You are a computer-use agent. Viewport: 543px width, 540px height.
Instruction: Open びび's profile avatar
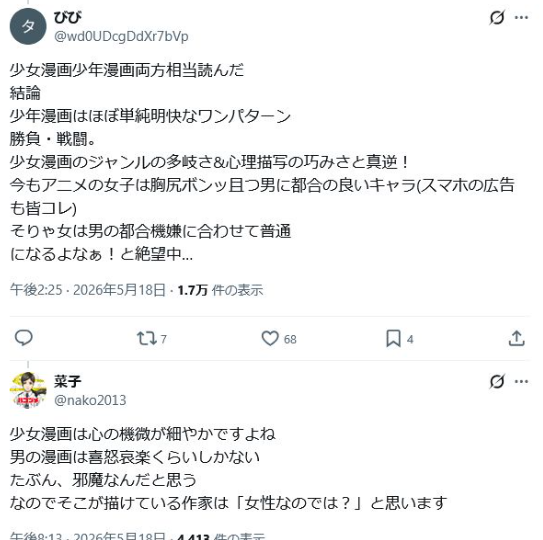coord(28,27)
